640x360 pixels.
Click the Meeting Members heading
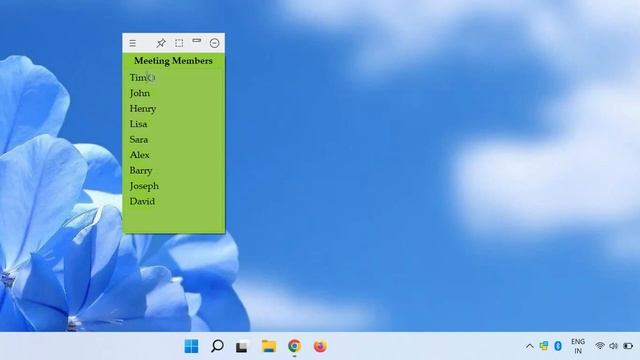click(x=173, y=61)
